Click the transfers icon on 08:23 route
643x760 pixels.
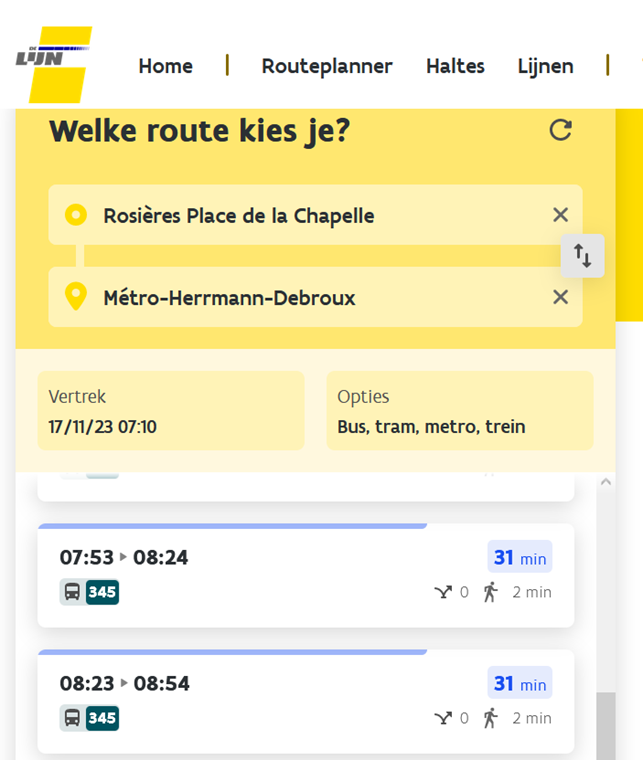[x=443, y=718]
